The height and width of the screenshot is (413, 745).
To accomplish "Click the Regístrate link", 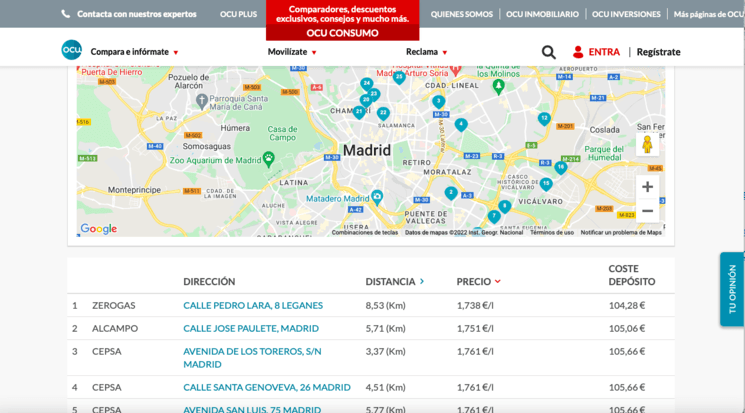I will pyautogui.click(x=658, y=52).
